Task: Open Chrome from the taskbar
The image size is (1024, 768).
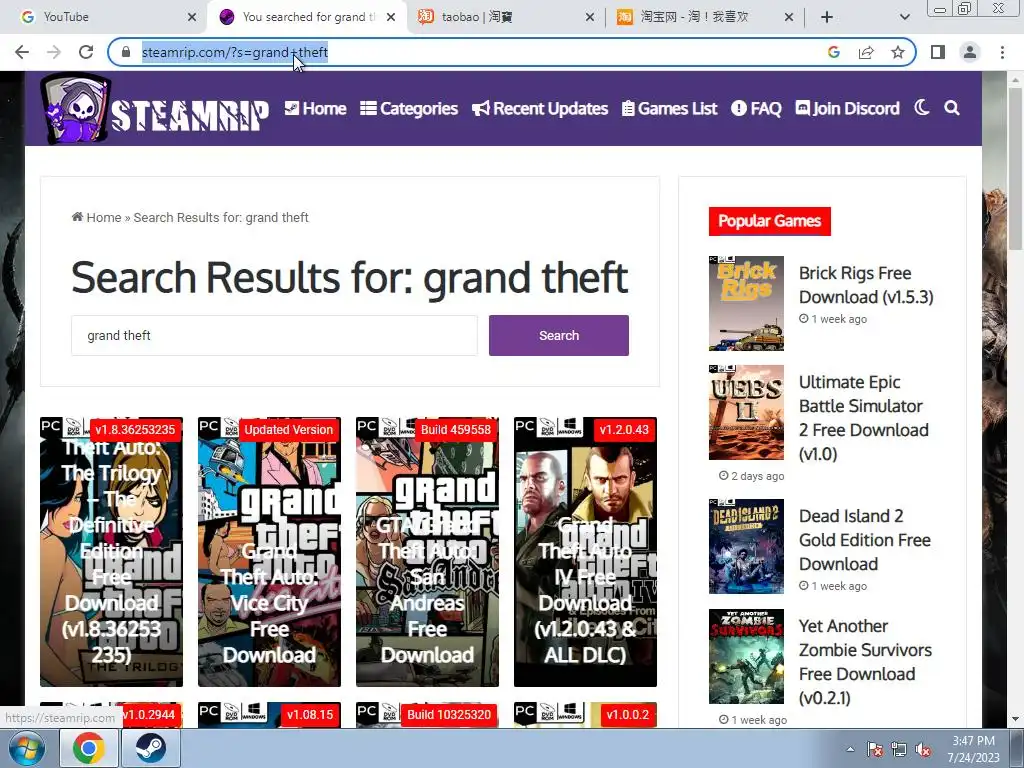Action: click(89, 748)
